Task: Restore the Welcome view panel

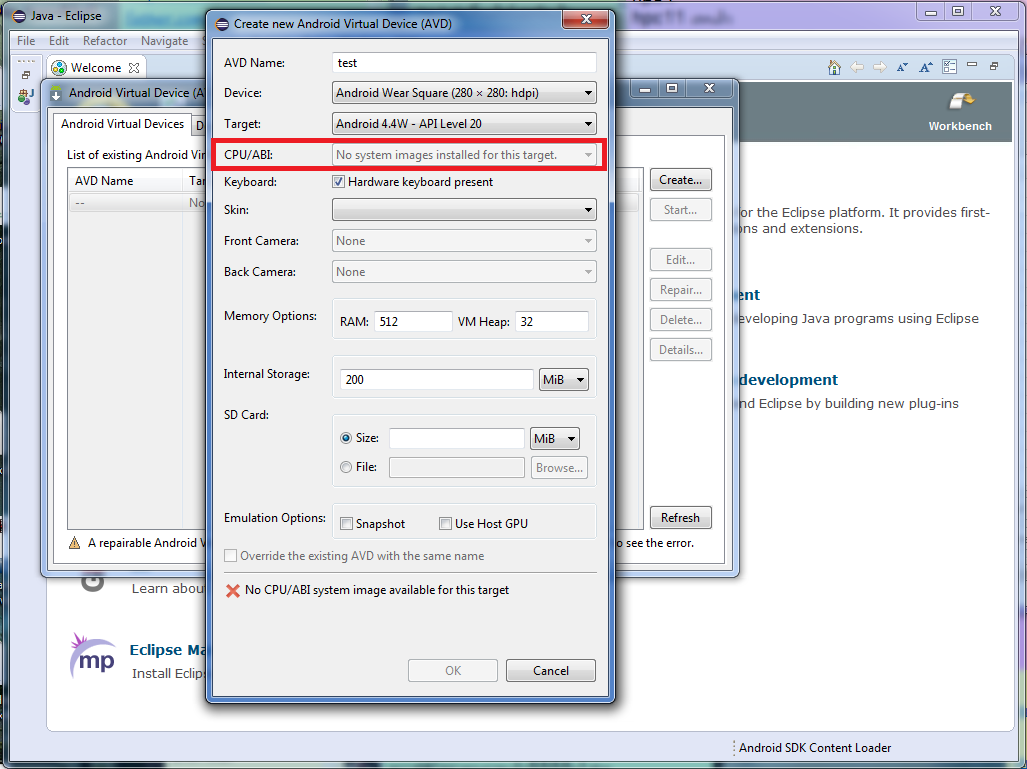Action: pos(994,66)
